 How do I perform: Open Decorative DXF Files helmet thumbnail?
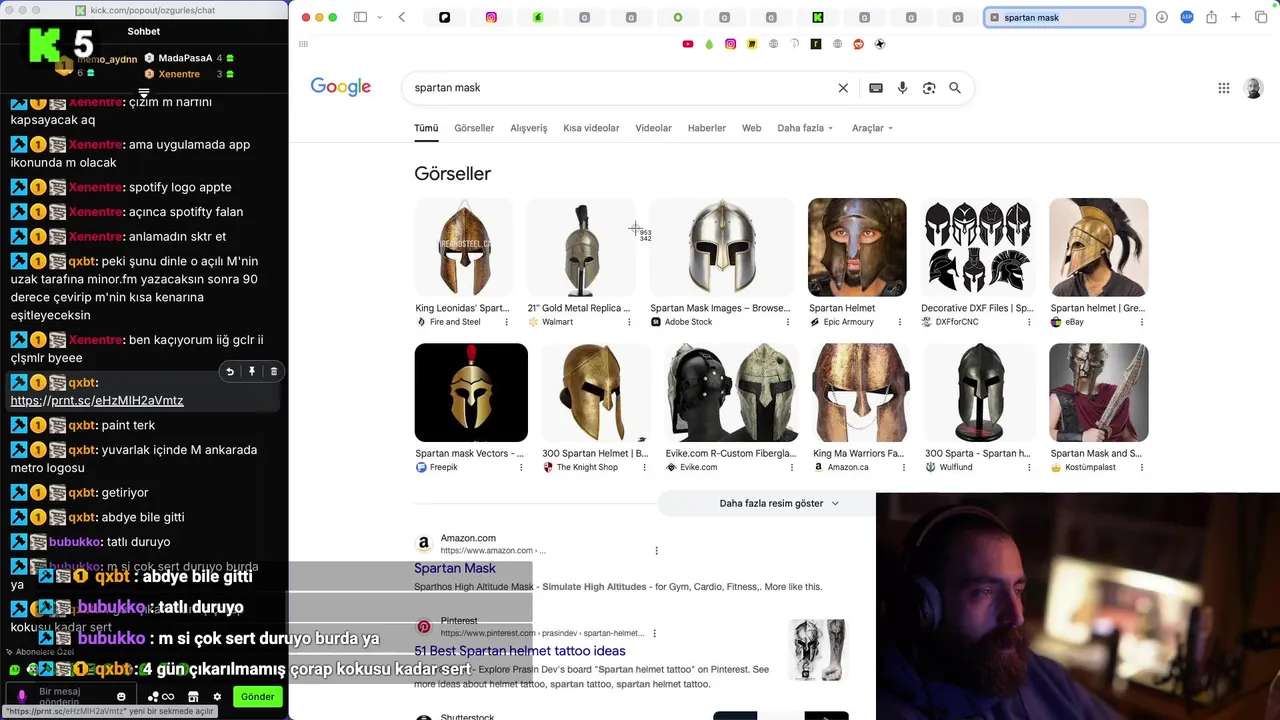pos(977,247)
